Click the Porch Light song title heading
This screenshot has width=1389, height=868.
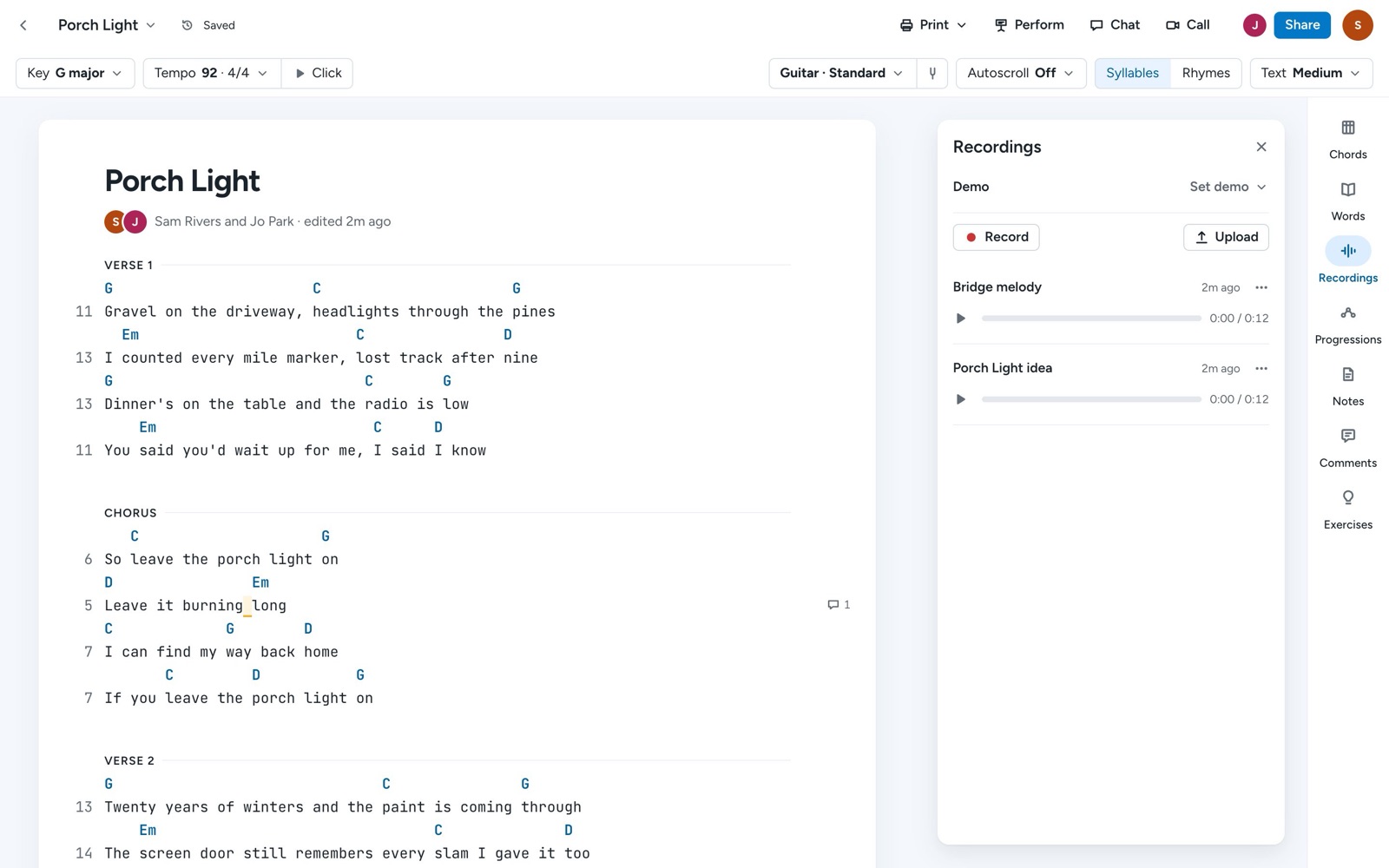(181, 181)
